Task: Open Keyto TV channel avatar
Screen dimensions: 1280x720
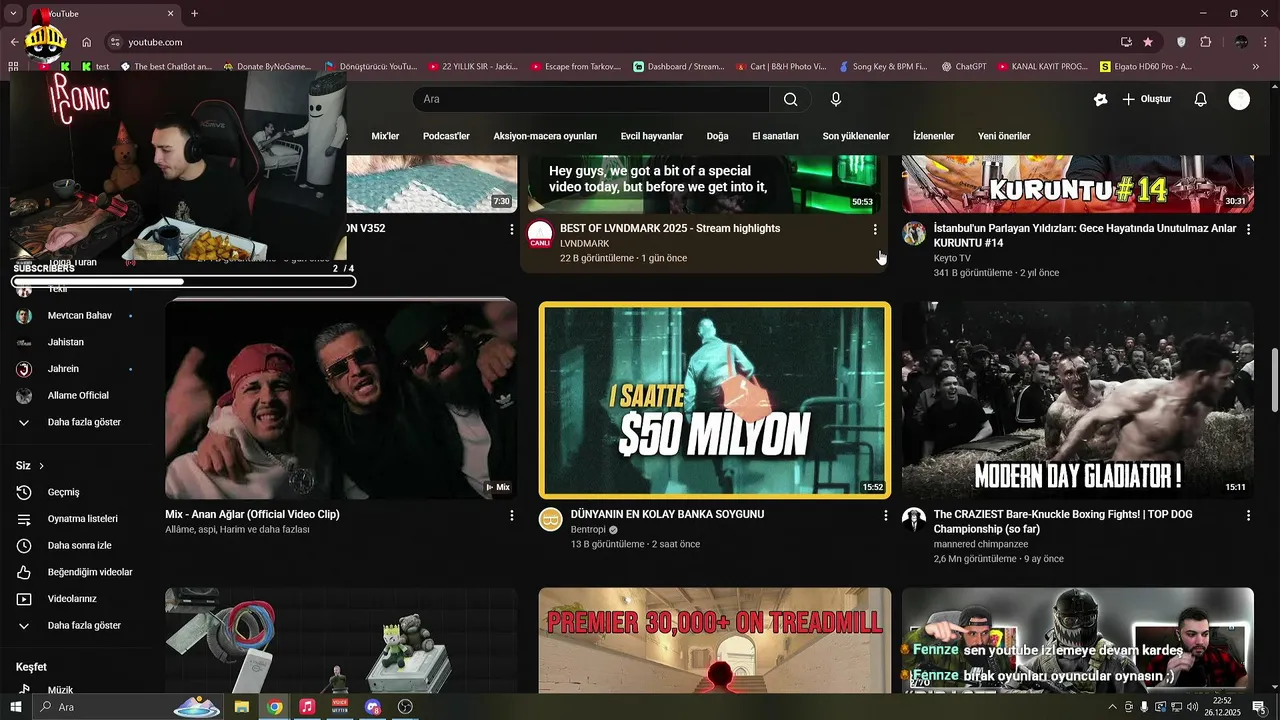Action: tap(914, 234)
